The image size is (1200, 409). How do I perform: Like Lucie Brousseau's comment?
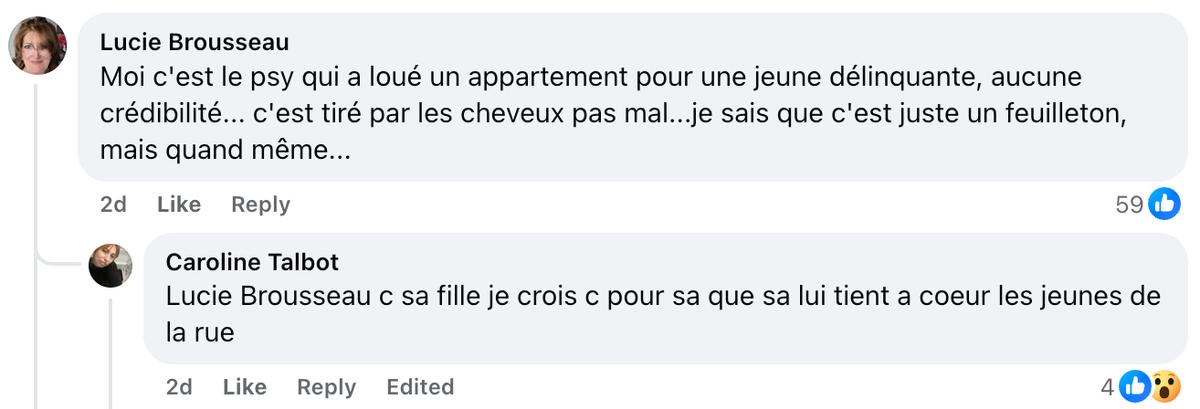179,204
